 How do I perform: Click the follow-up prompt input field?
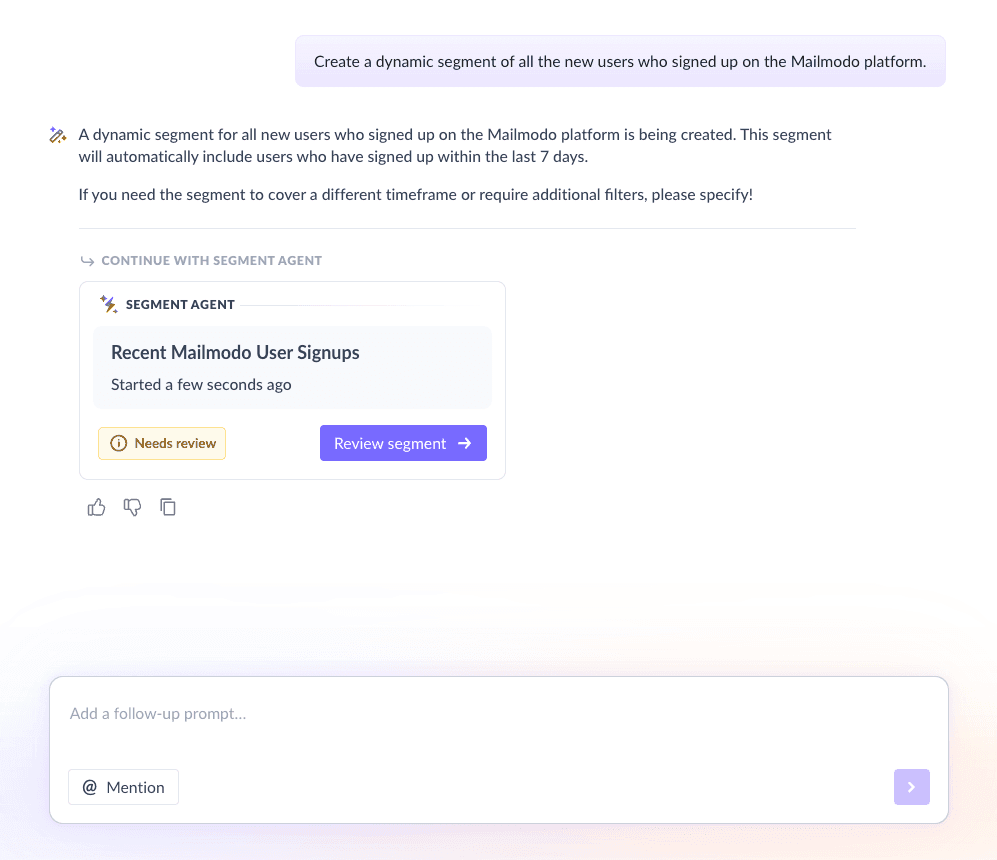click(x=400, y=713)
